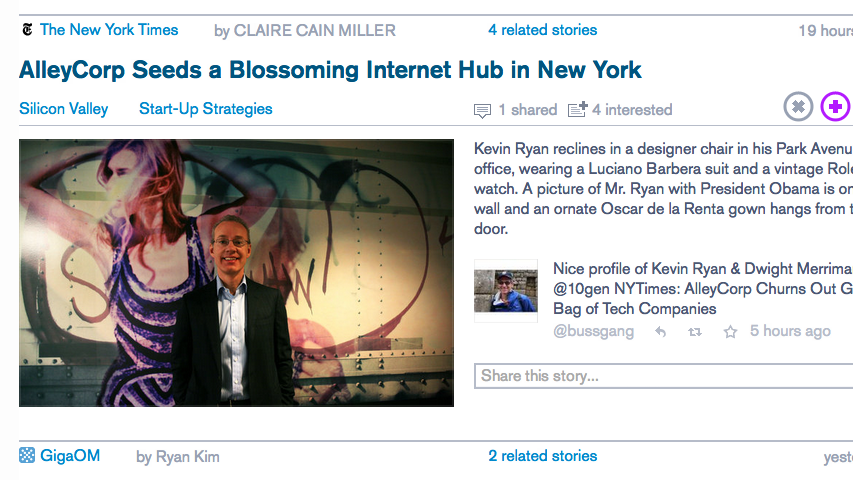Open the Kevin Ryan article photo
This screenshot has width=853, height=480.
click(236, 273)
